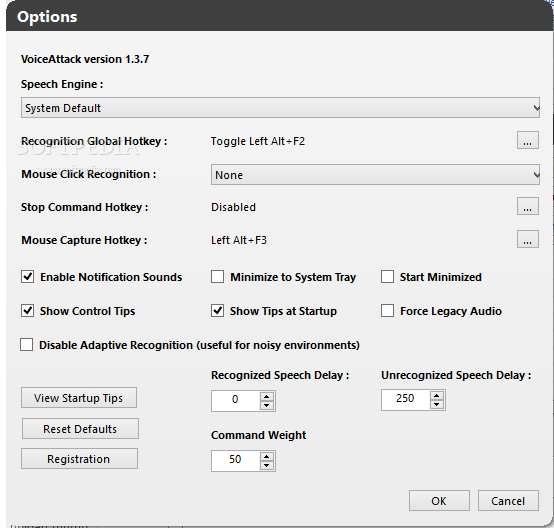Confirm settings with the OK button
554x528 pixels.
coord(439,500)
